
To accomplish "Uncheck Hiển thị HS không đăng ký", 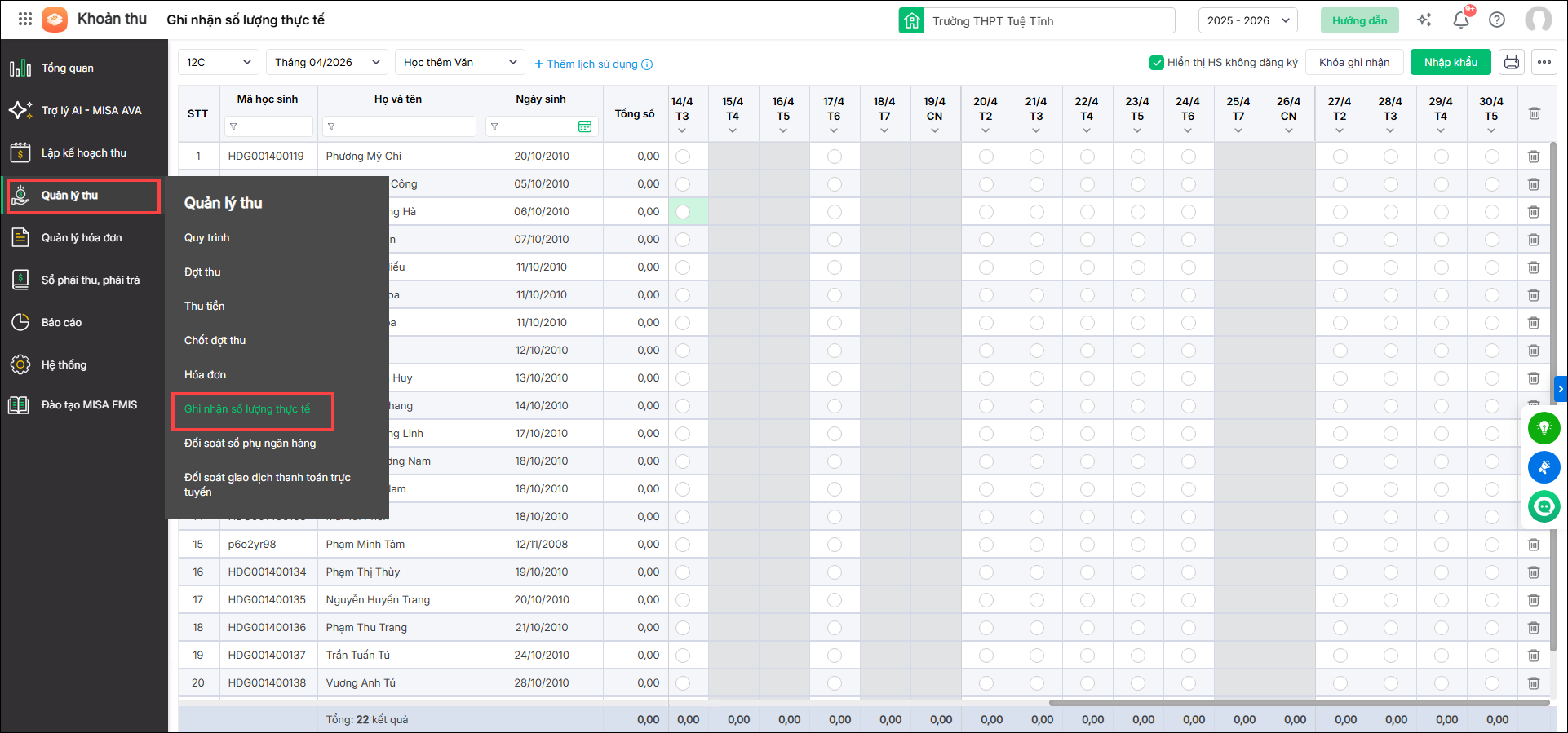I will tap(1156, 63).
